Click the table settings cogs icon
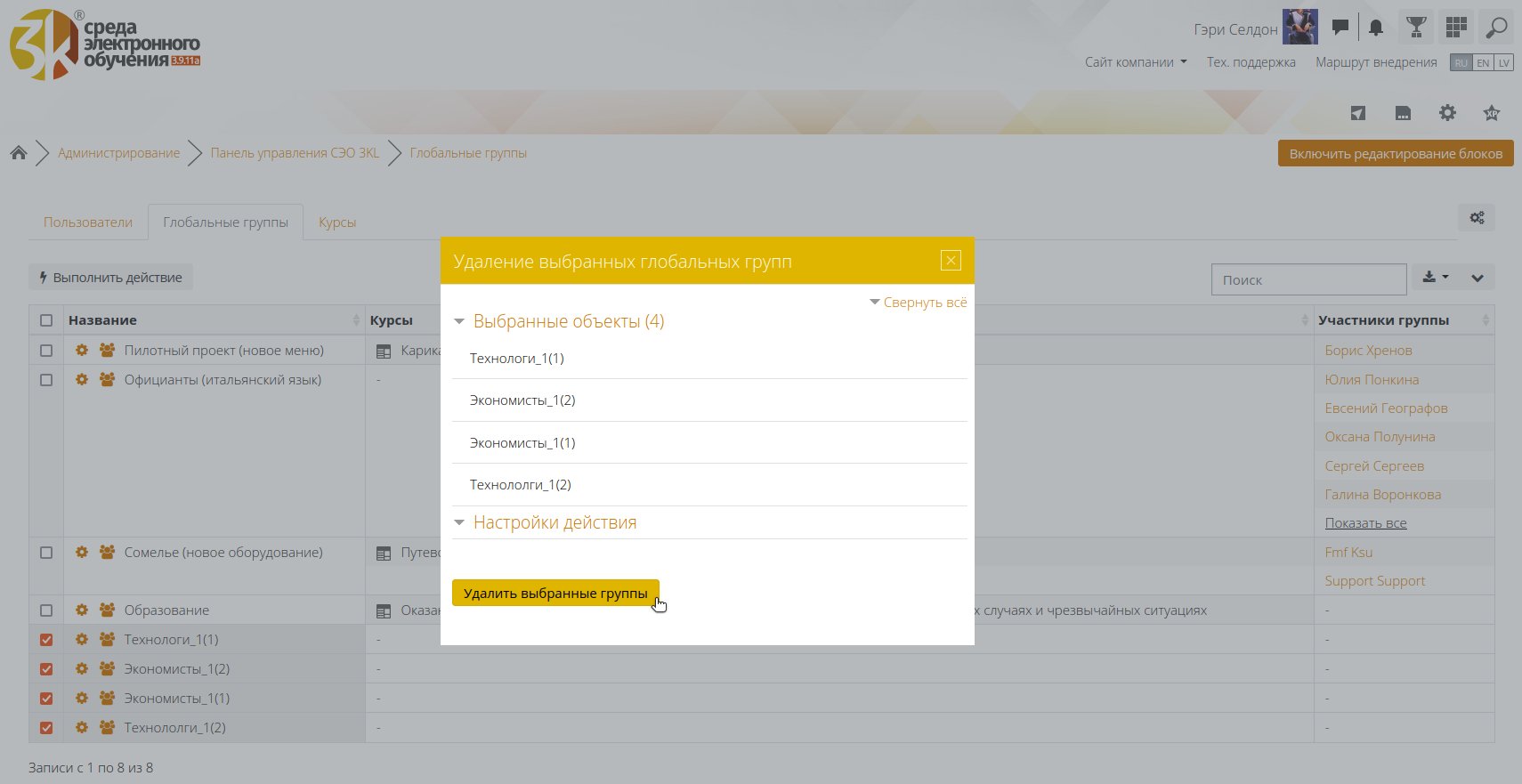Screen dimensions: 1522x784 click(x=1477, y=218)
